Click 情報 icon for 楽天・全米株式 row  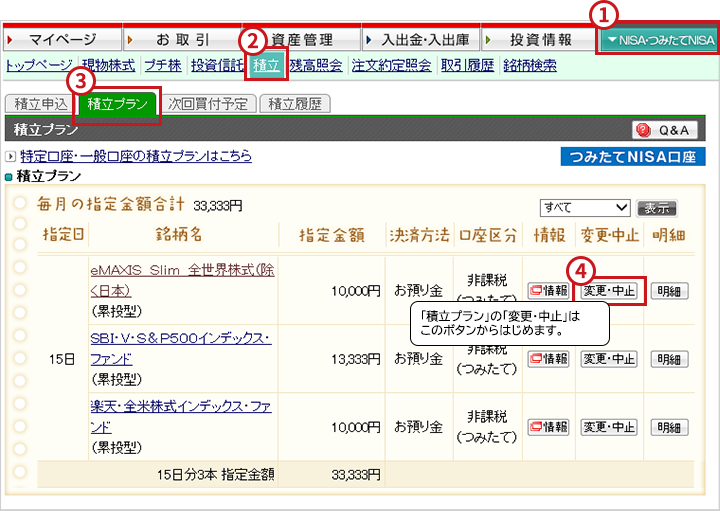point(548,427)
